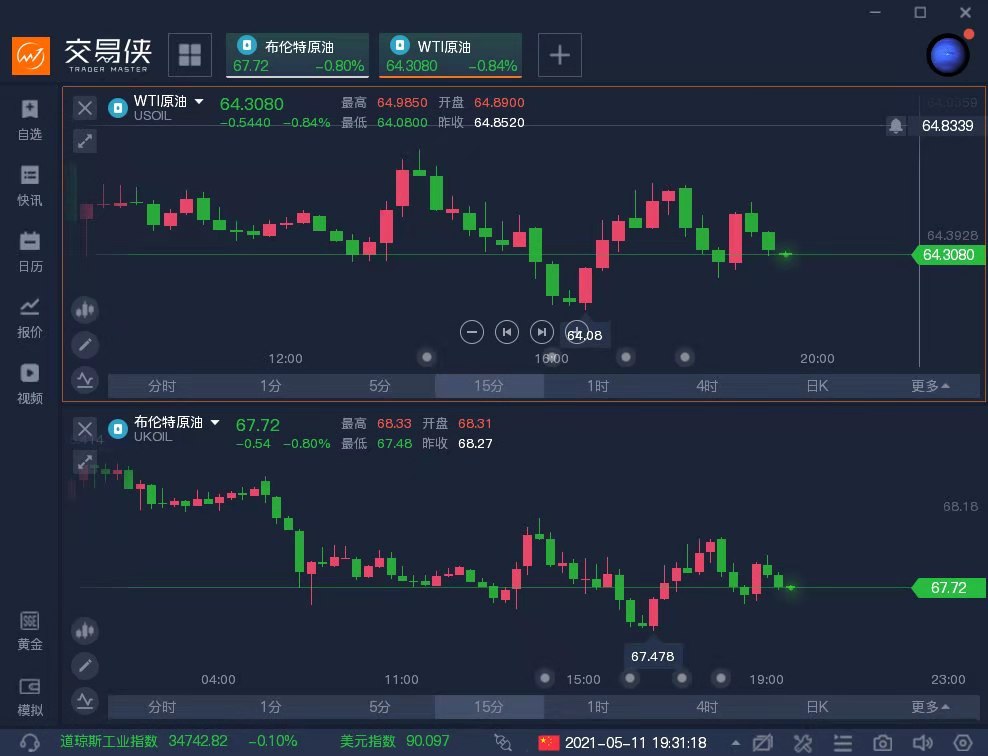The width and height of the screenshot is (988, 756).
Task: Open the 自选 watchlist sidebar icon
Action: point(30,120)
